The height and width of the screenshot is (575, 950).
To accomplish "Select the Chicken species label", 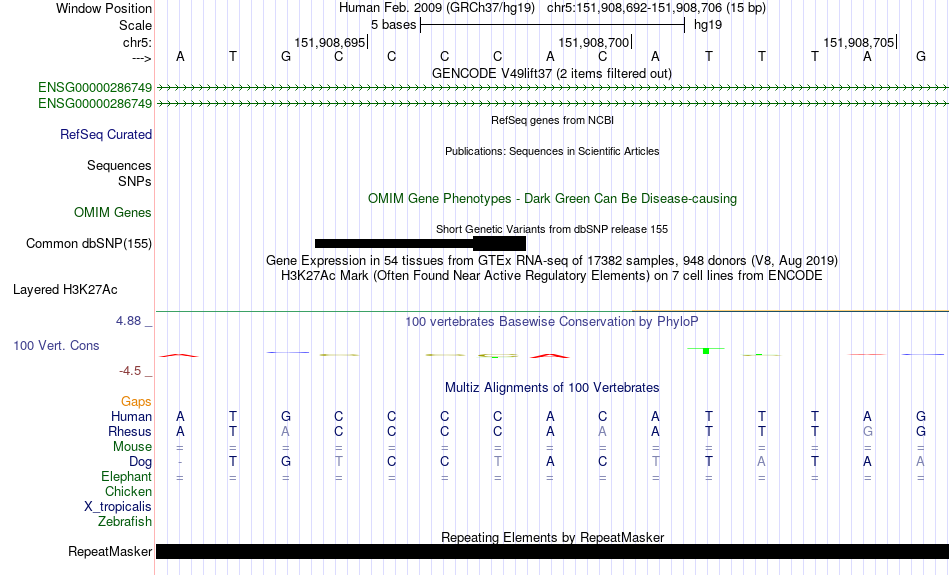I will pyautogui.click(x=128, y=491).
